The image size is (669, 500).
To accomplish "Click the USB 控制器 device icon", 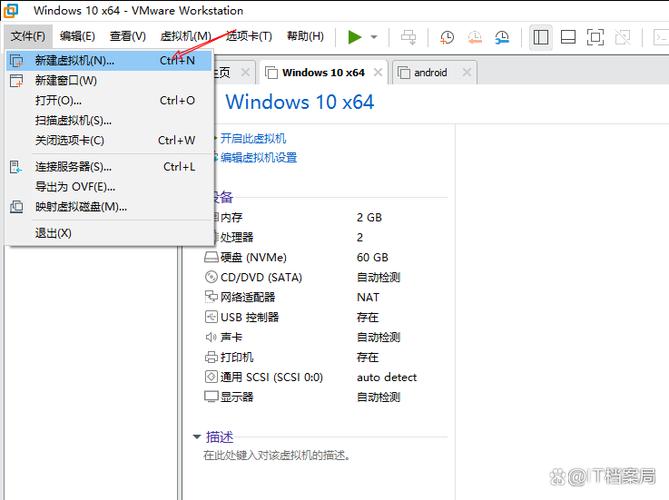I will [x=211, y=317].
